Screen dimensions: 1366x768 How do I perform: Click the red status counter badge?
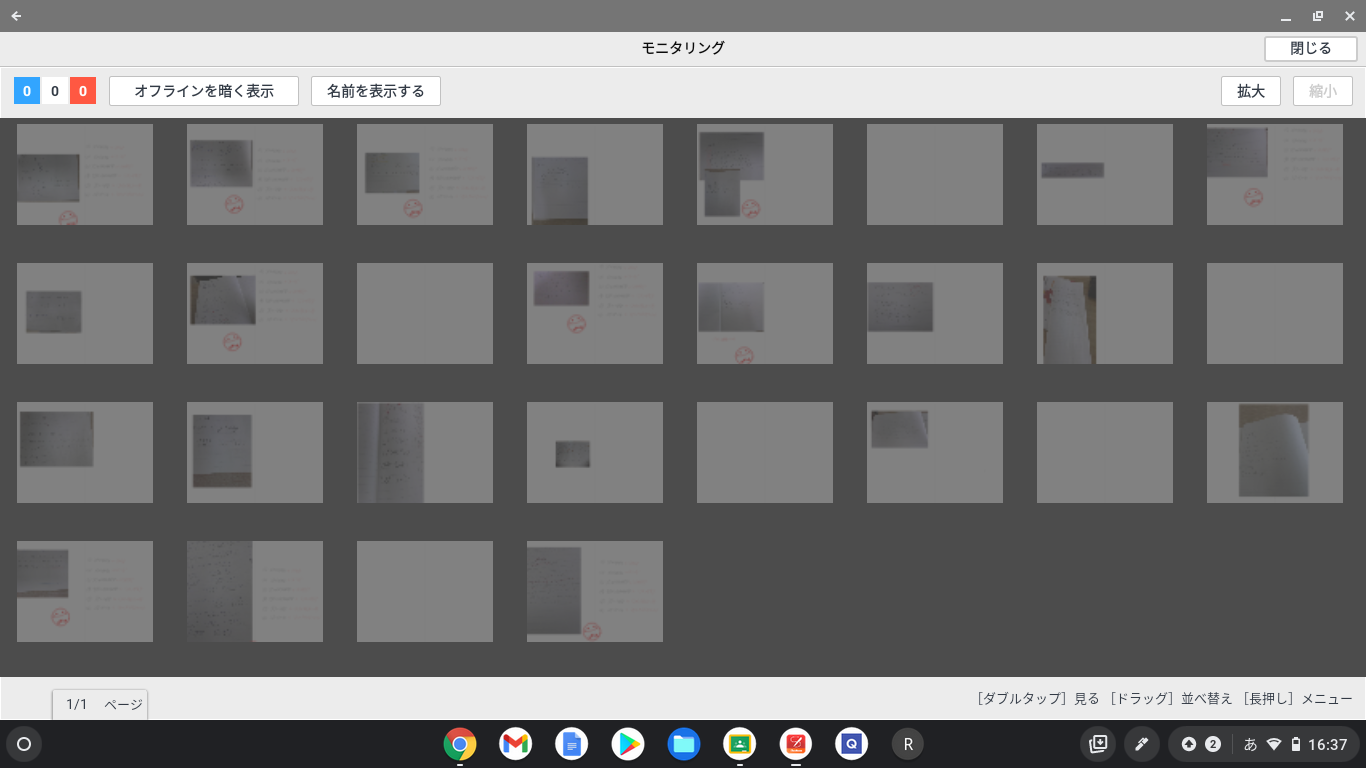pos(83,91)
